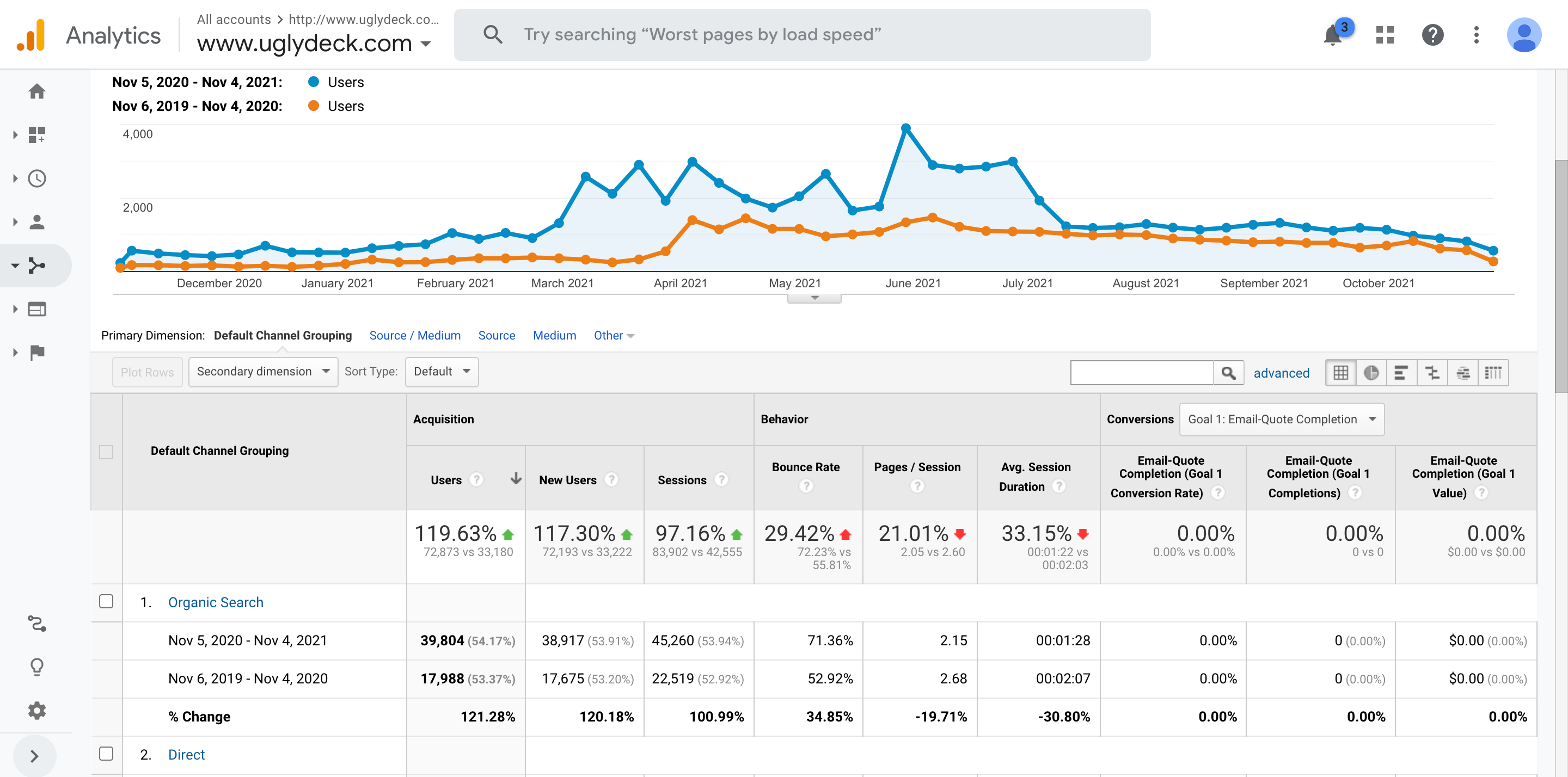Switch primary dimension to Source / Medium
This screenshot has height=777, width=1568.
(x=414, y=335)
